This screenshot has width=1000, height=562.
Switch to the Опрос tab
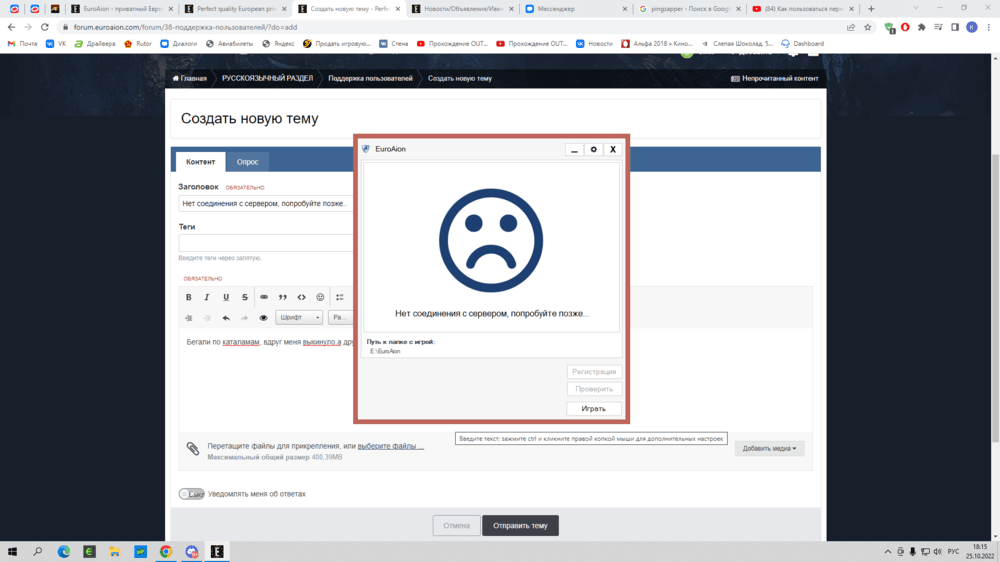point(247,161)
